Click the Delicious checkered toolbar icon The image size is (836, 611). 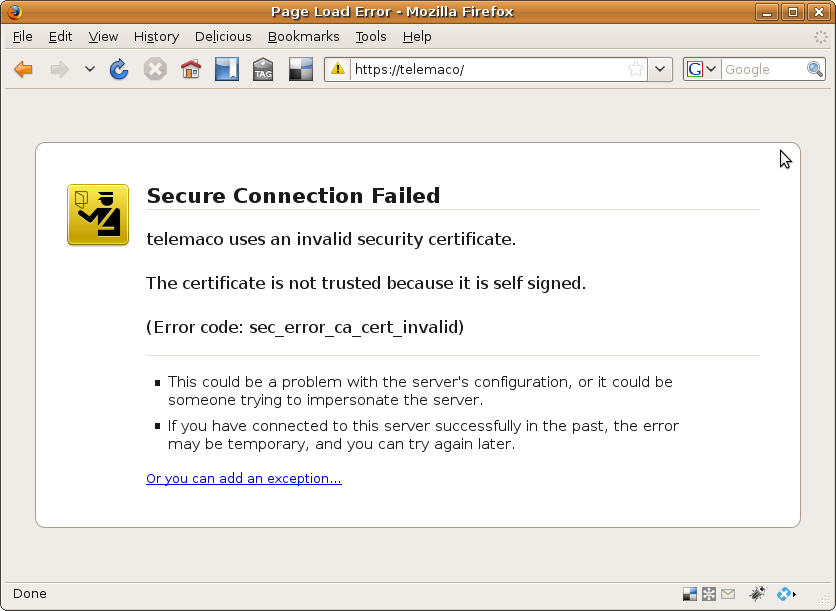(x=300, y=69)
